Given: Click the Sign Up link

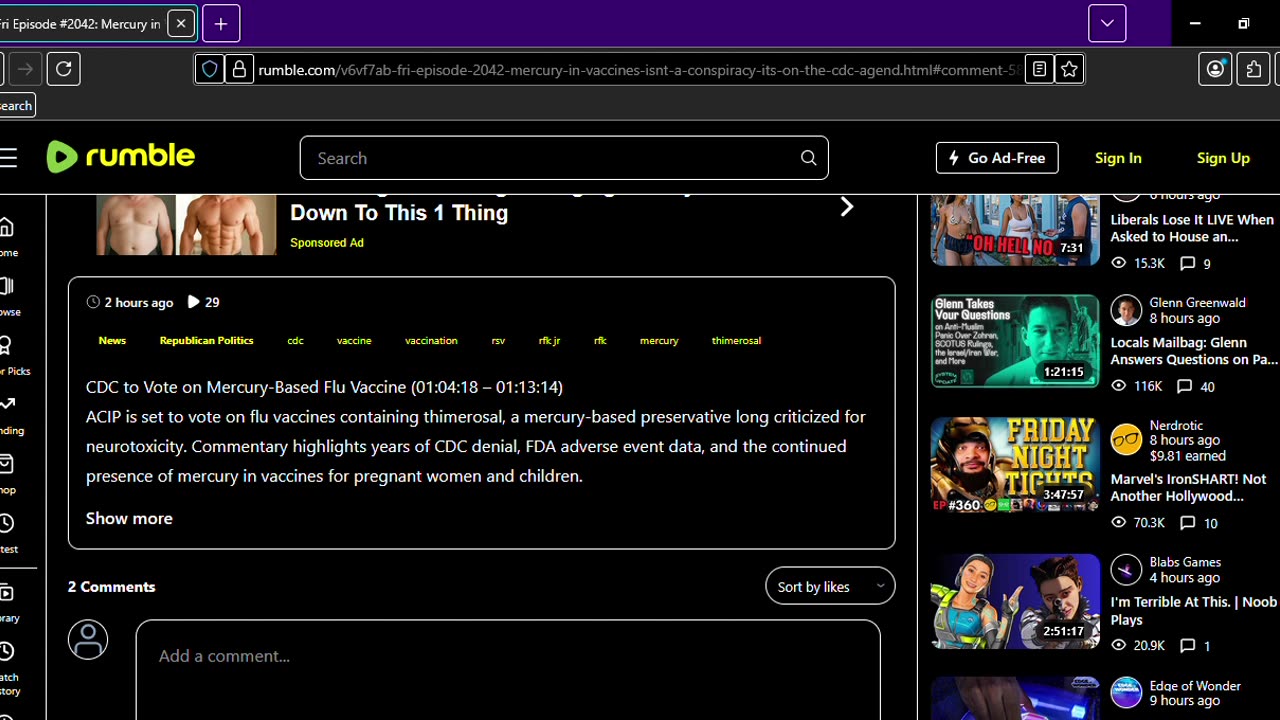Looking at the screenshot, I should coord(1223,158).
